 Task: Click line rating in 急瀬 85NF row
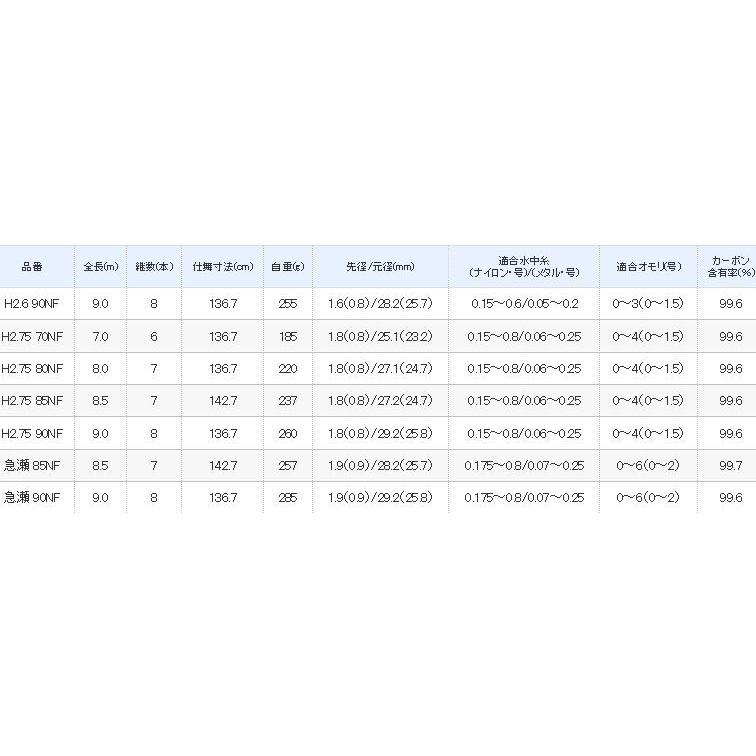click(525, 465)
